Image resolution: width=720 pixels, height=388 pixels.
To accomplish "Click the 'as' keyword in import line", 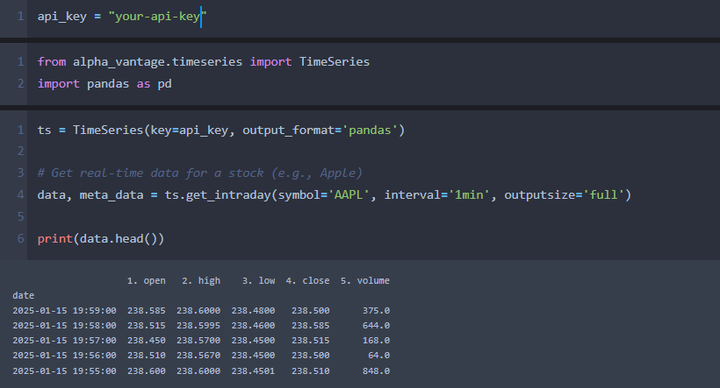I will coord(143,84).
